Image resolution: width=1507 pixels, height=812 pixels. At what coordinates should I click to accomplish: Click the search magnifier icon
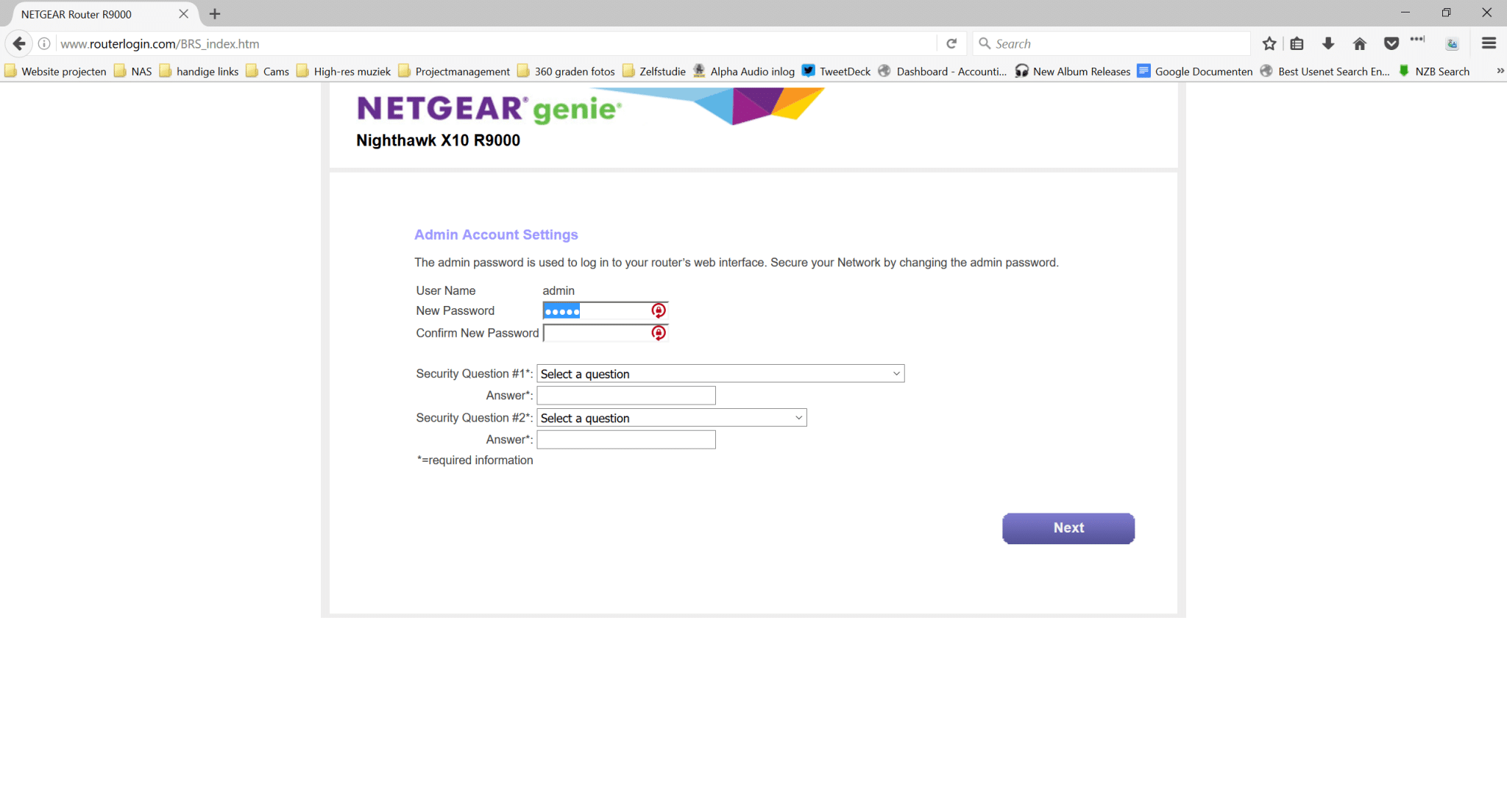(x=985, y=43)
